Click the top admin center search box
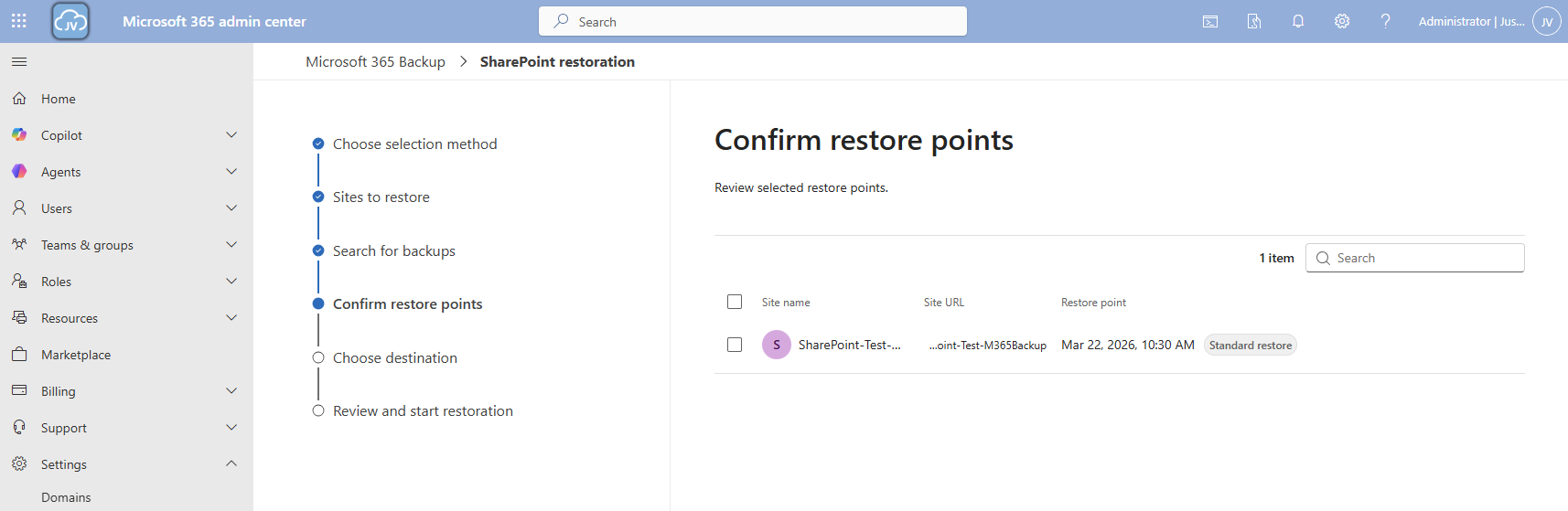 [753, 21]
